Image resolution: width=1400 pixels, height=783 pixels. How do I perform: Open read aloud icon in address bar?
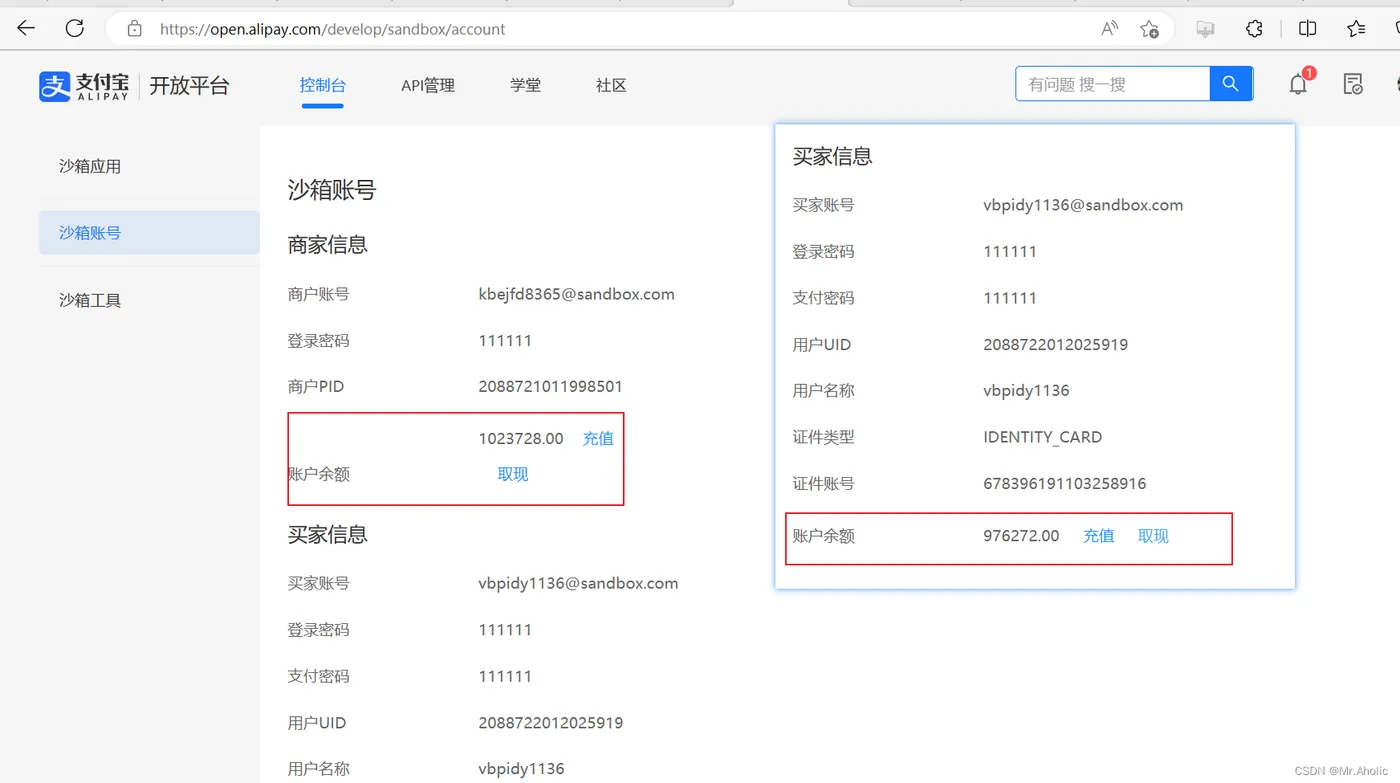pos(1109,29)
